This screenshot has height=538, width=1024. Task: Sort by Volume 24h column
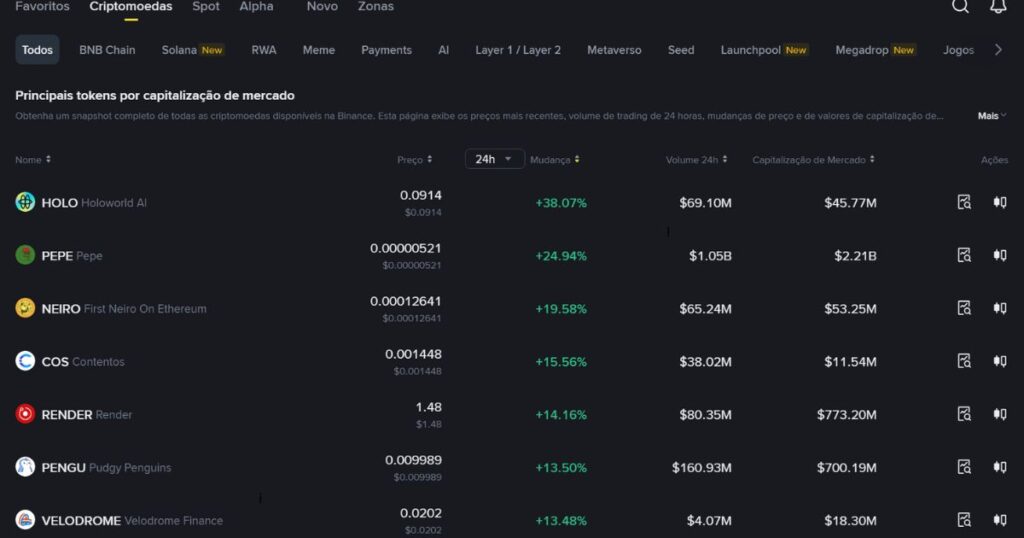(x=696, y=160)
